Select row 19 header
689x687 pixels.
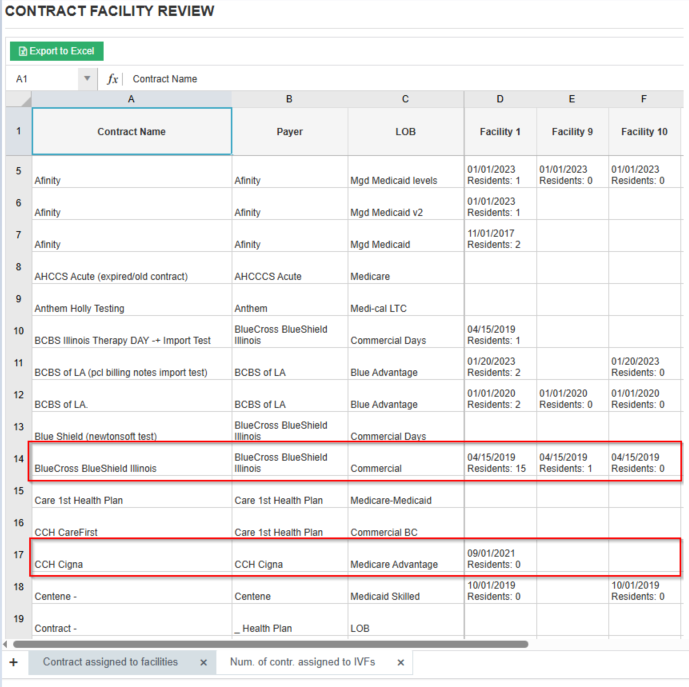pos(18,619)
